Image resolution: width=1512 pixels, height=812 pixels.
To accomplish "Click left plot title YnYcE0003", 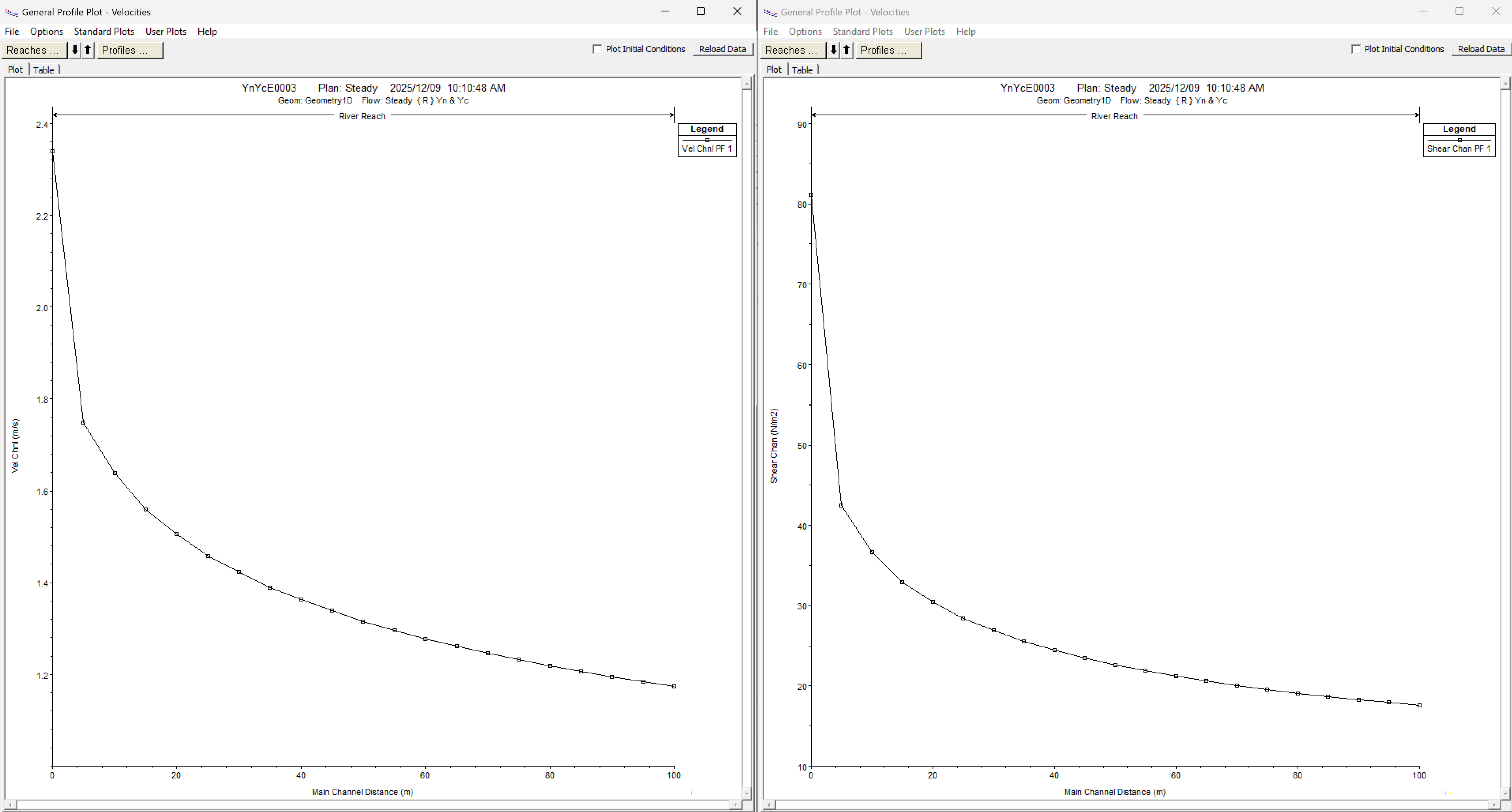I will [x=269, y=88].
